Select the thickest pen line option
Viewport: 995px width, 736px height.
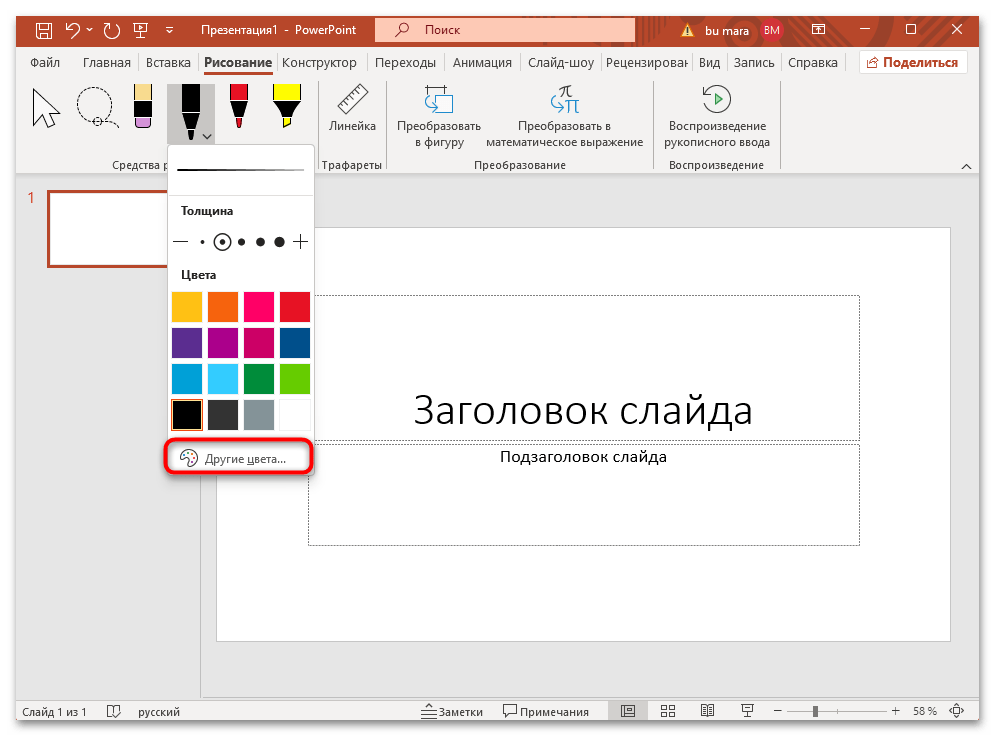[x=280, y=241]
